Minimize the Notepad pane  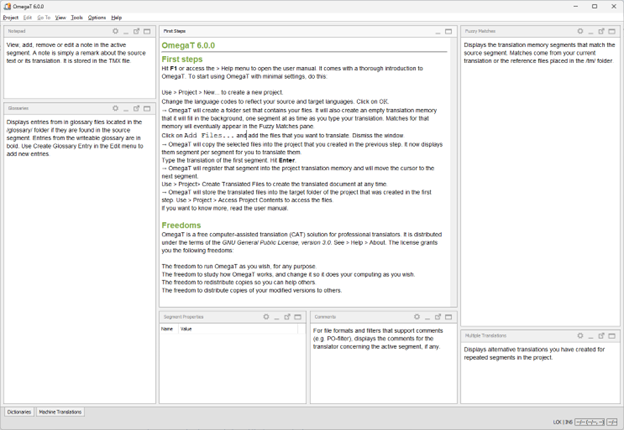pos(126,31)
